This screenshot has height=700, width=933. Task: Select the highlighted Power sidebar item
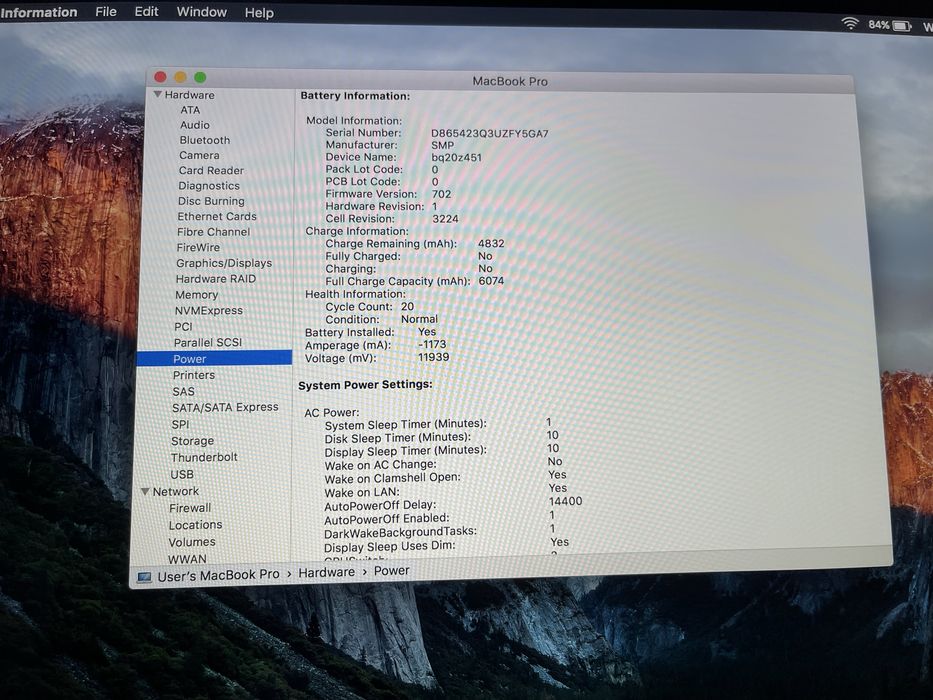click(x=214, y=359)
